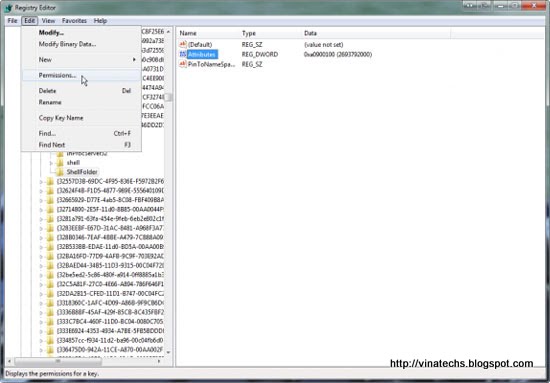This screenshot has width=550, height=383.
Task: Open the View menu
Action: [48, 21]
